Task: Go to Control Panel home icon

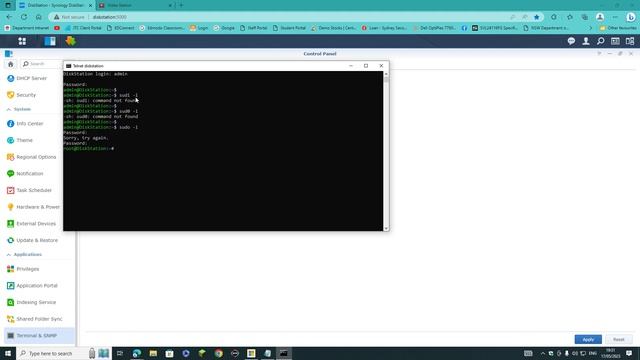Action: coord(11,64)
